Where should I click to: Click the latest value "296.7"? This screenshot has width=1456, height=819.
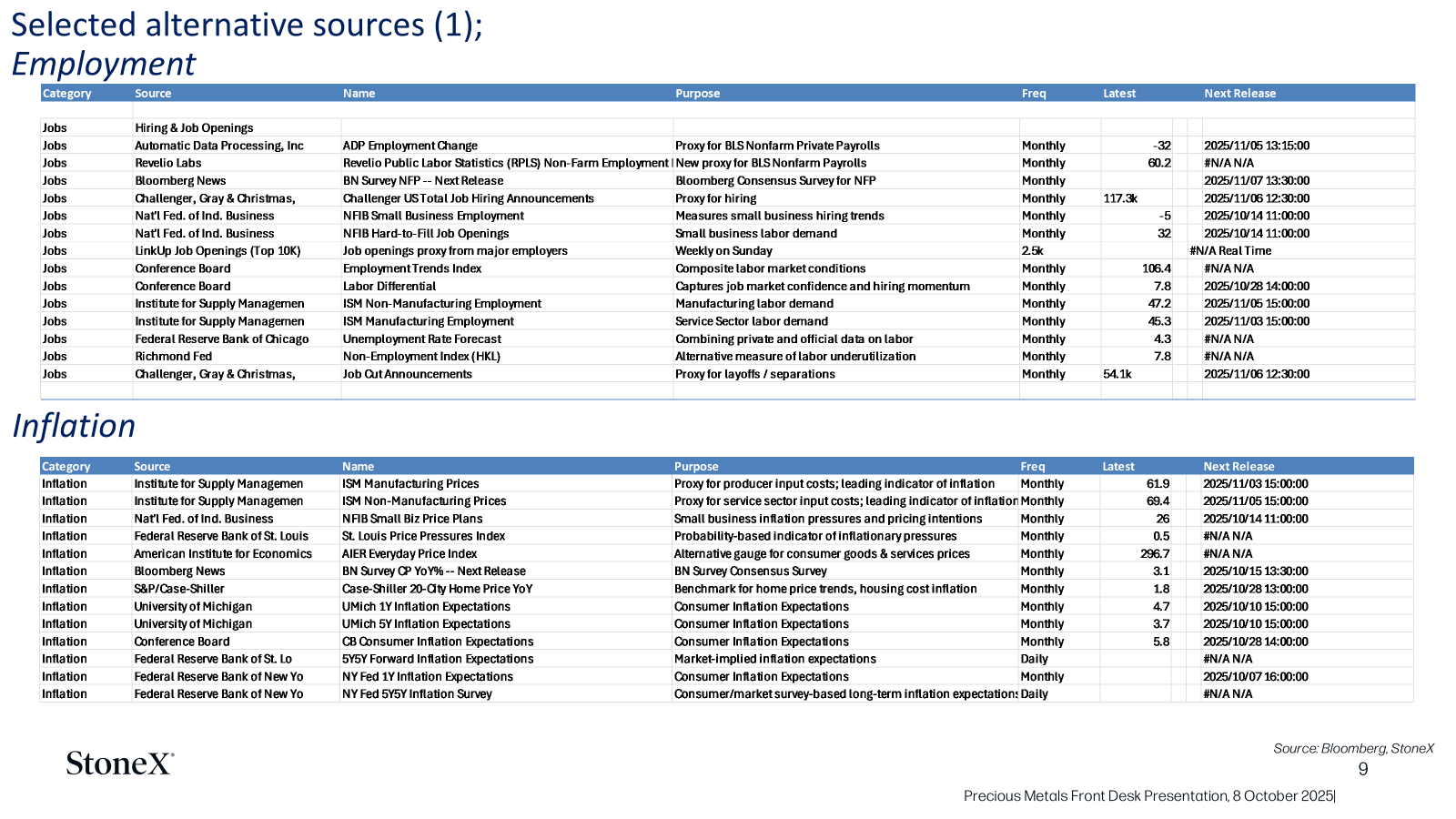click(1155, 554)
